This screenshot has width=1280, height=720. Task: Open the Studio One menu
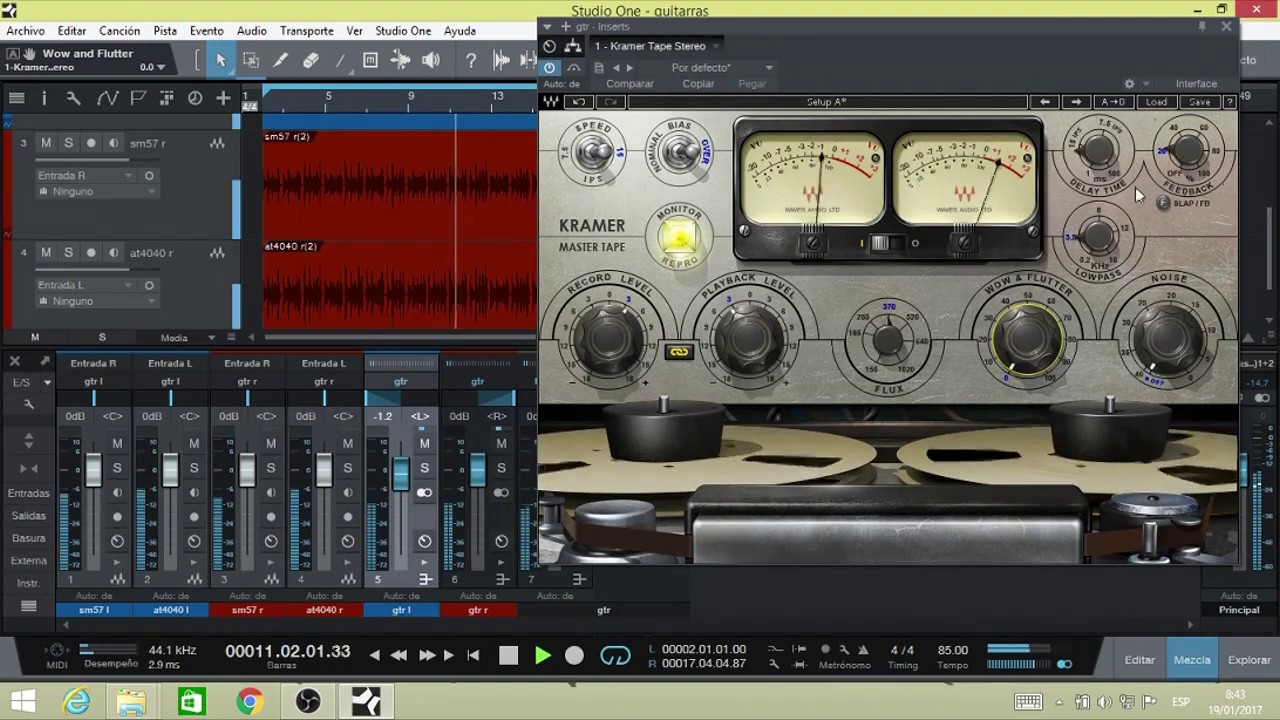tap(403, 31)
